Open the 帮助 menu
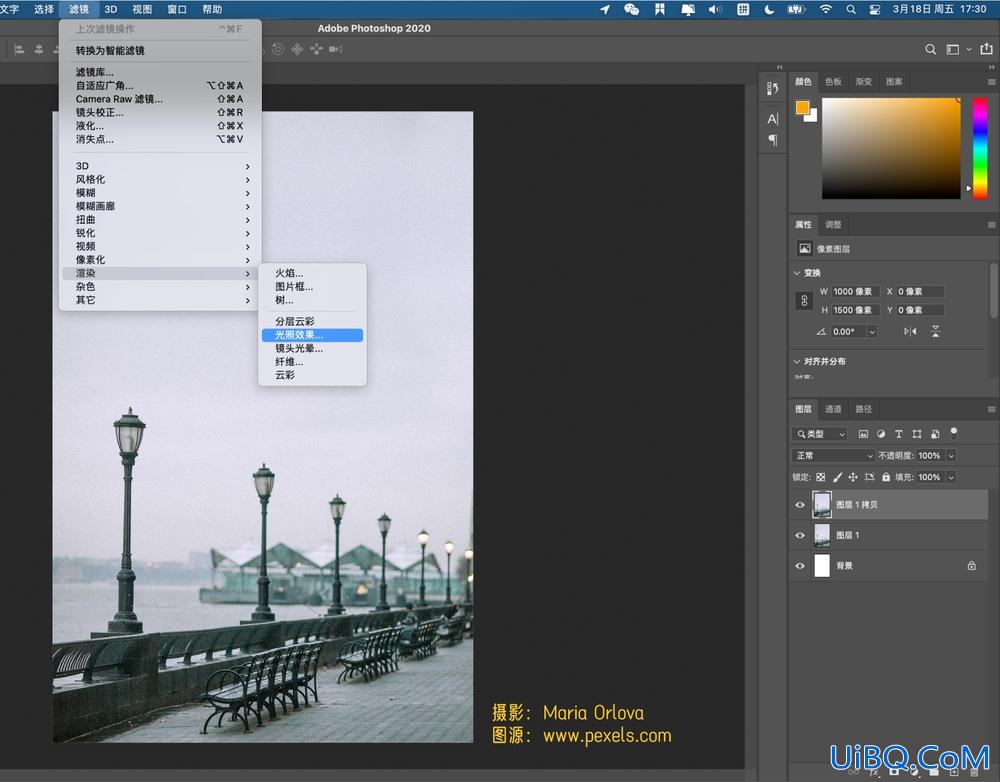The width and height of the screenshot is (1000, 782). click(x=212, y=9)
